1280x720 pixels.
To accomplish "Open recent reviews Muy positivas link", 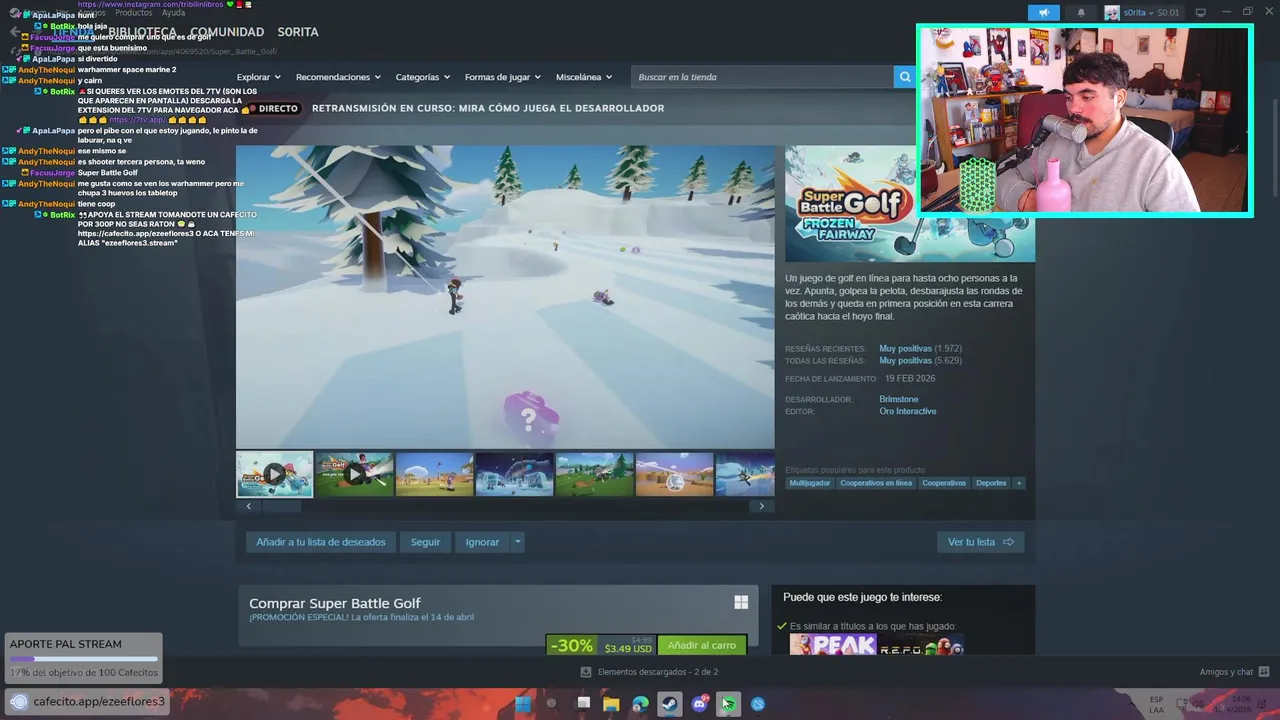I will [x=906, y=349].
